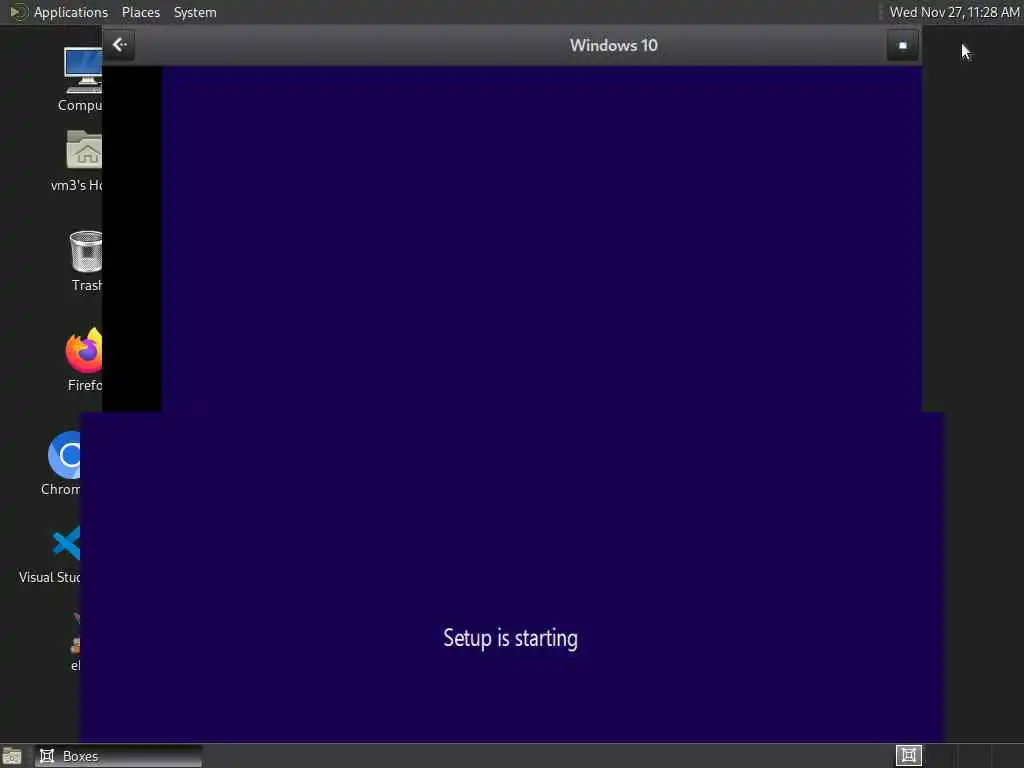The image size is (1024, 768).
Task: Launch the Chromium desktop icon
Action: pyautogui.click(x=64, y=455)
